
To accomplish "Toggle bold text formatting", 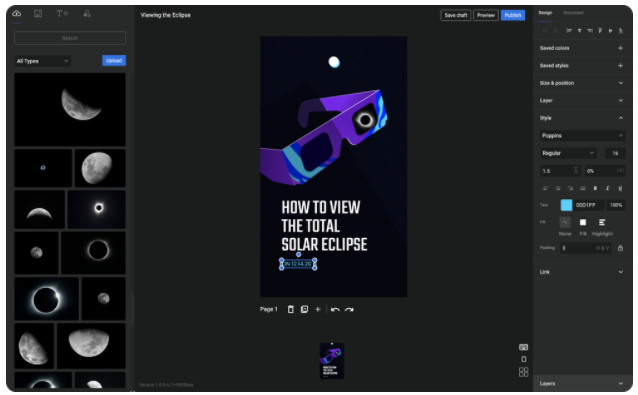I will 595,188.
